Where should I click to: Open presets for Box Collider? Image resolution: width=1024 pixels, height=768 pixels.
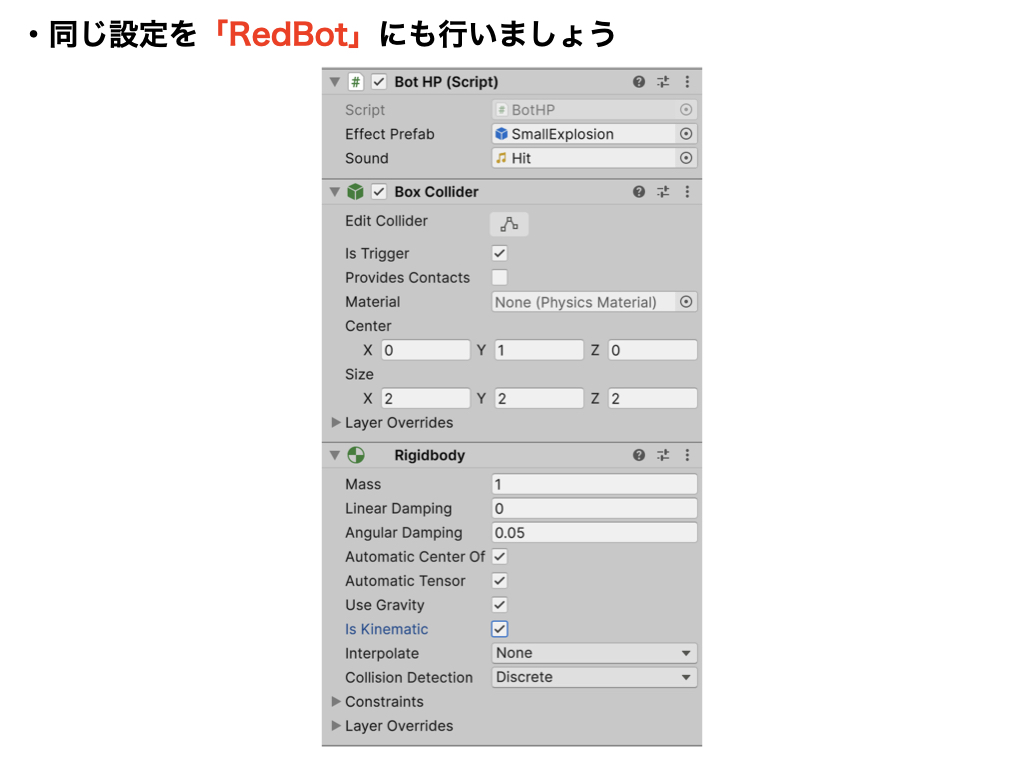click(663, 191)
